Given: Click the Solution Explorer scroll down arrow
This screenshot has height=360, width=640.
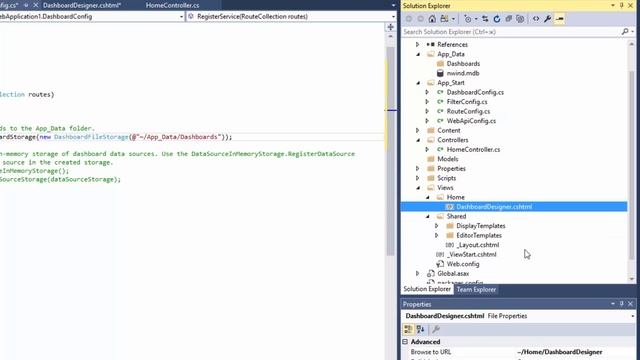Looking at the screenshot, I should 632,279.
